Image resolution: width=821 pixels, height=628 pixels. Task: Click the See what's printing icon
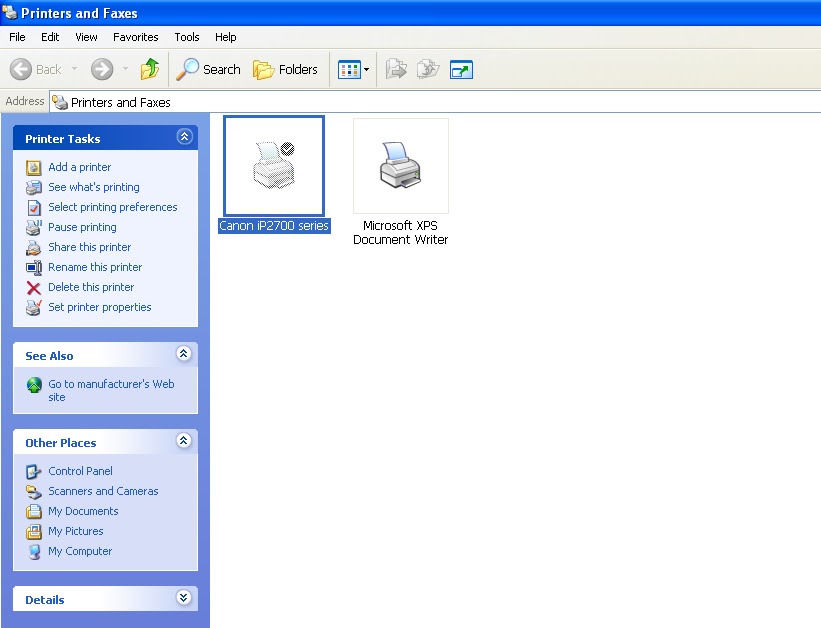click(34, 188)
